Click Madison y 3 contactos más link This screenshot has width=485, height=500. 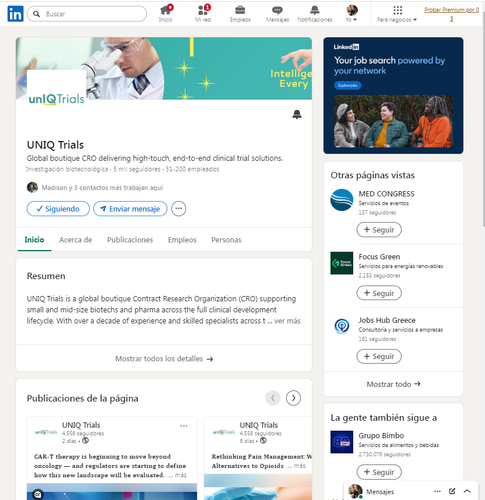[102, 187]
